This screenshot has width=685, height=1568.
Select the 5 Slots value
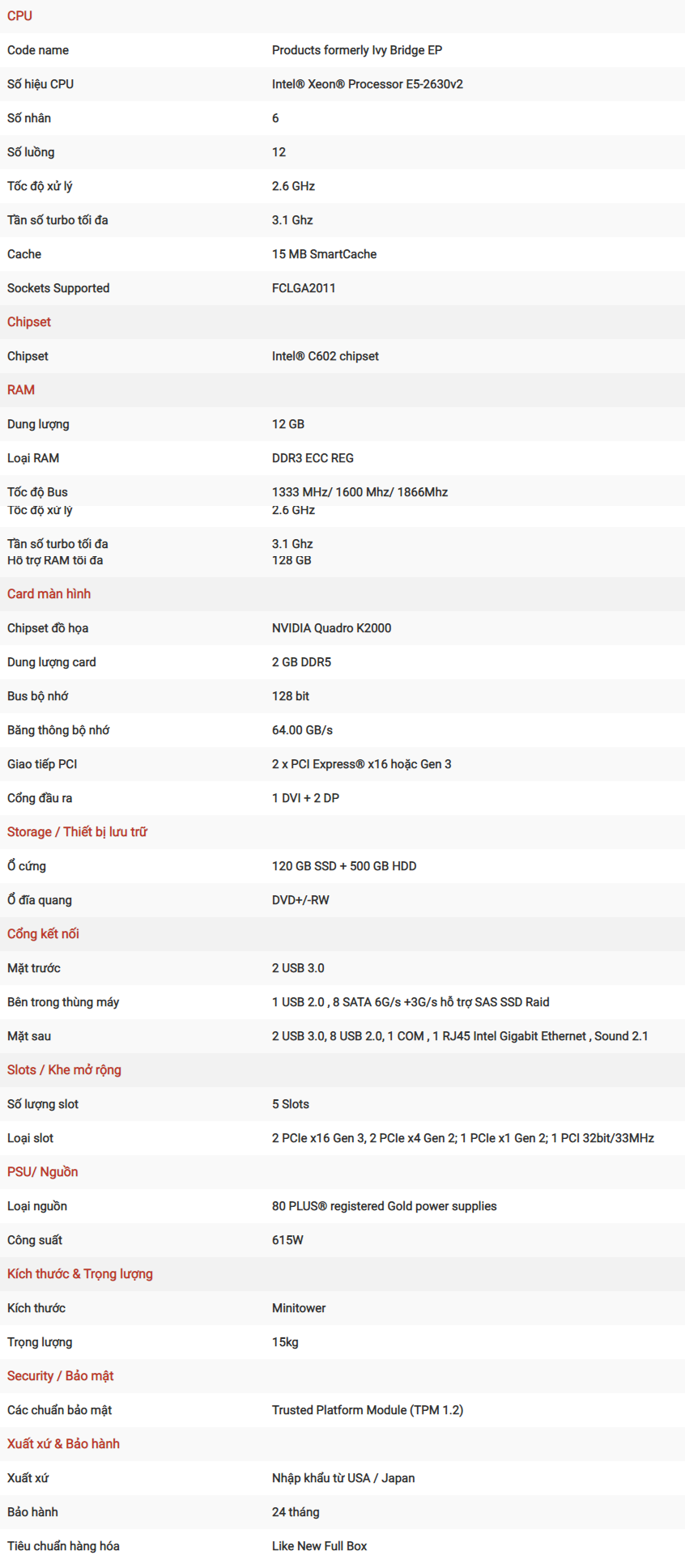click(x=291, y=1104)
